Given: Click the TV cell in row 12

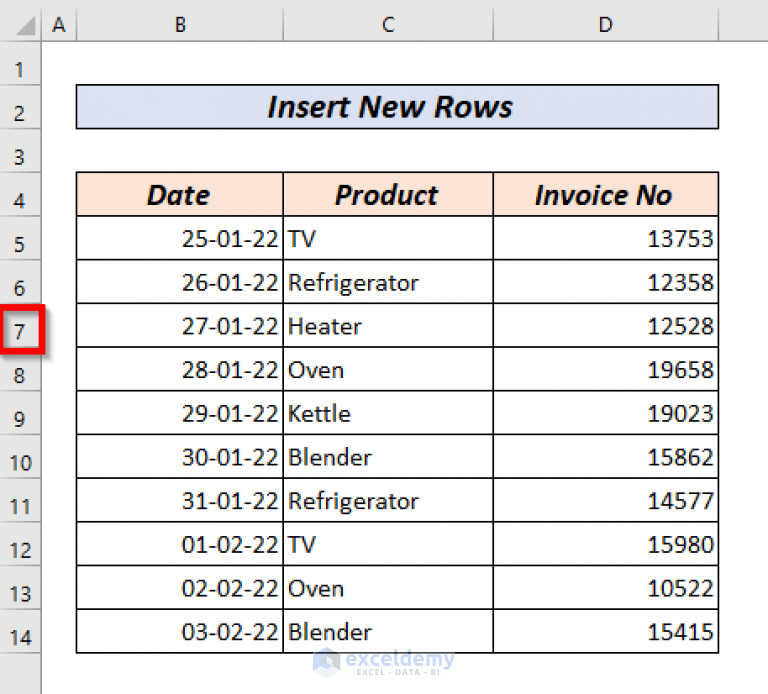Looking at the screenshot, I should (x=388, y=544).
